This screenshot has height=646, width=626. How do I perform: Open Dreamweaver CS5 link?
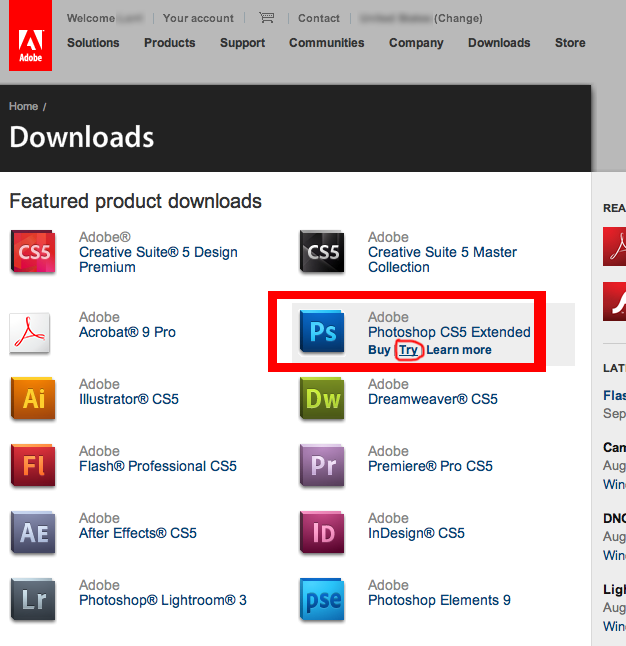[433, 399]
